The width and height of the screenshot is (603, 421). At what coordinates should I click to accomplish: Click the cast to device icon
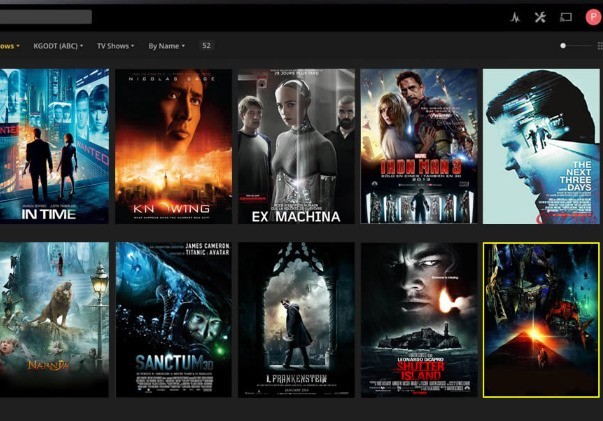(566, 17)
